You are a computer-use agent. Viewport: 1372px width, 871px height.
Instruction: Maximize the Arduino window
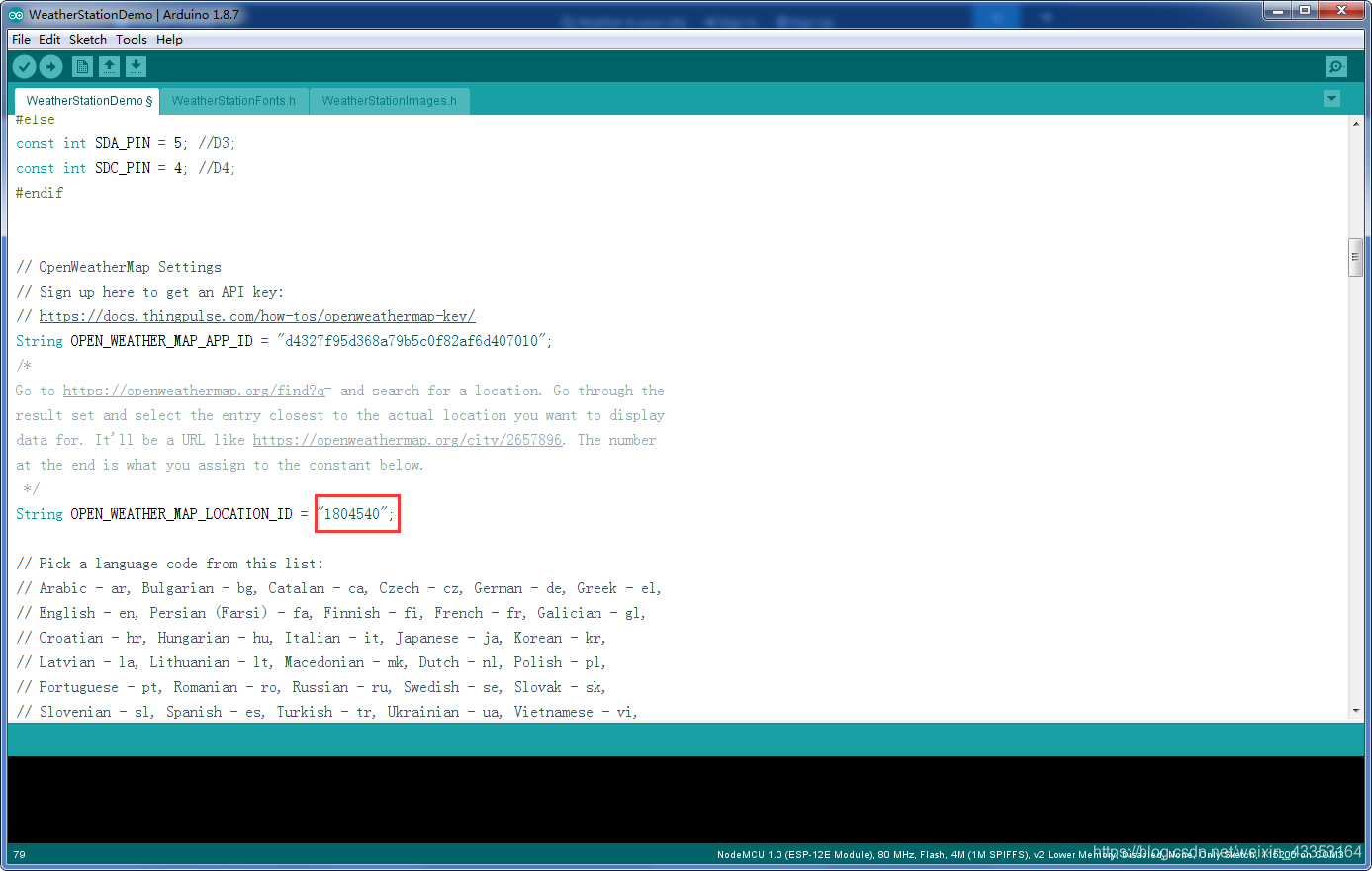[x=1305, y=11]
